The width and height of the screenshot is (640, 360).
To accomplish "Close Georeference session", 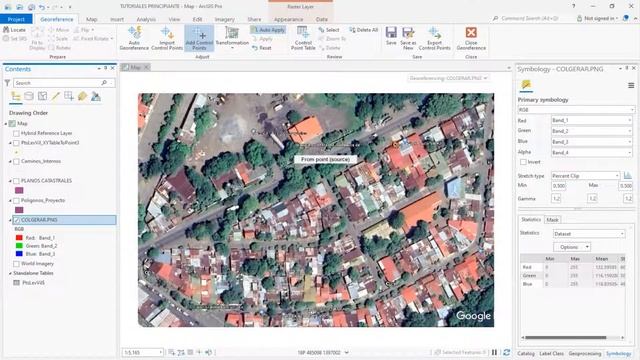I will click(471, 38).
